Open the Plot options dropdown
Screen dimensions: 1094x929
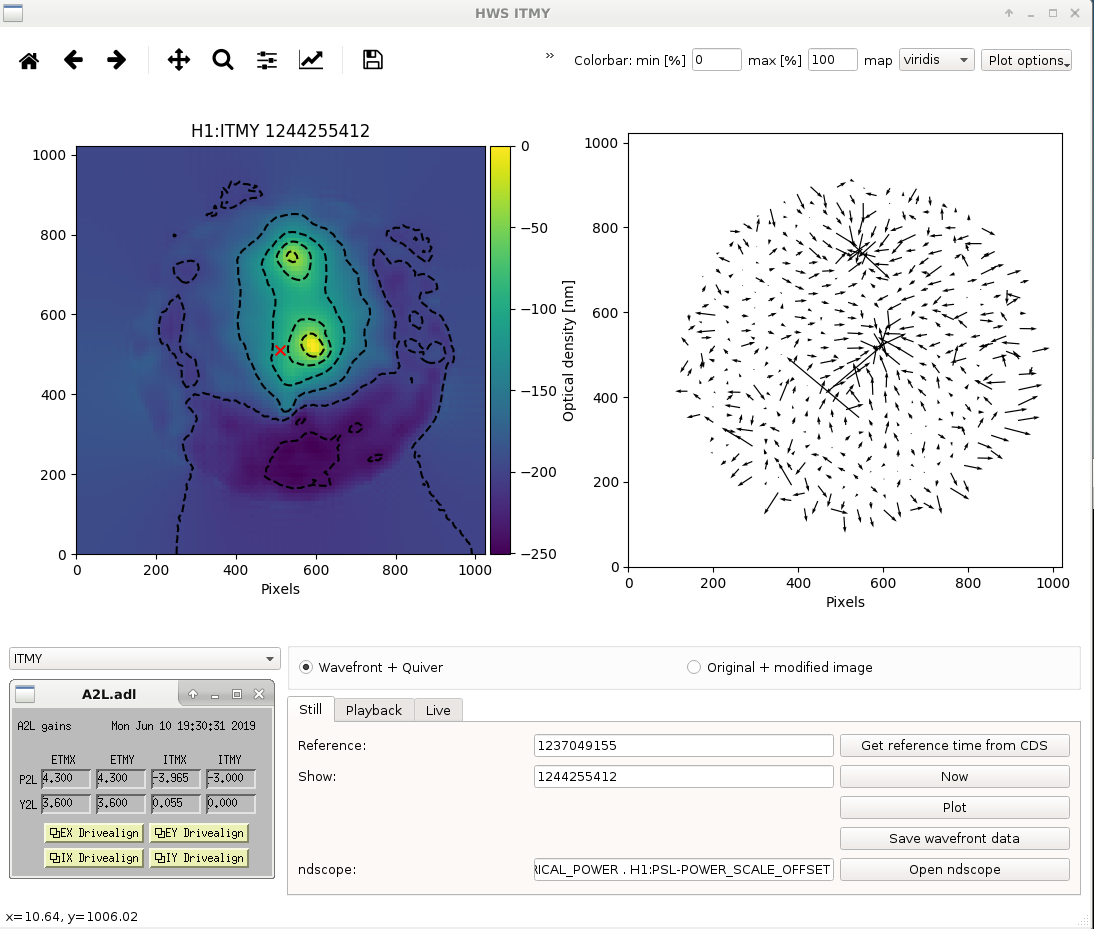coord(1026,60)
